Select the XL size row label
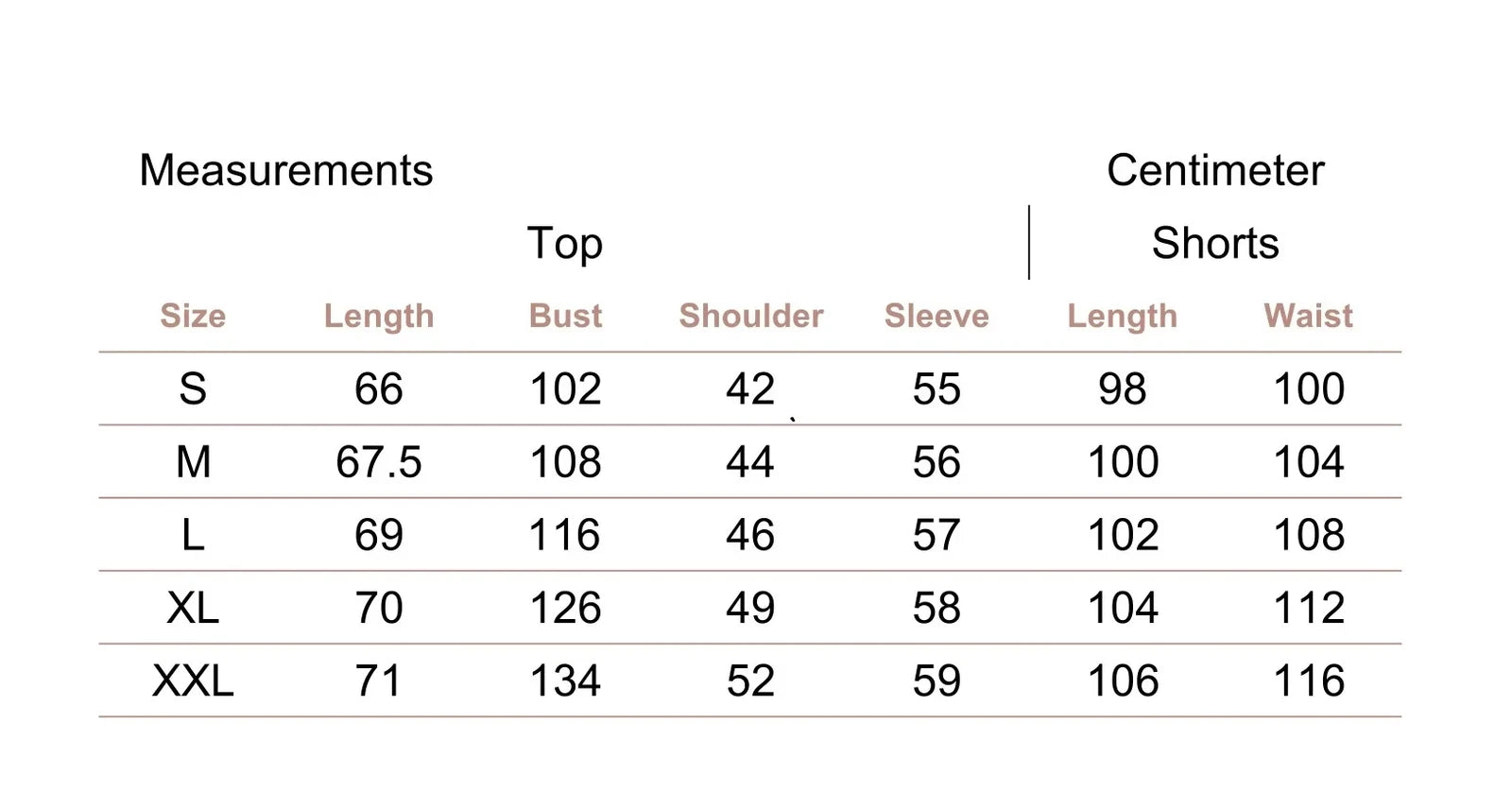The width and height of the screenshot is (1512, 810). pos(193,608)
